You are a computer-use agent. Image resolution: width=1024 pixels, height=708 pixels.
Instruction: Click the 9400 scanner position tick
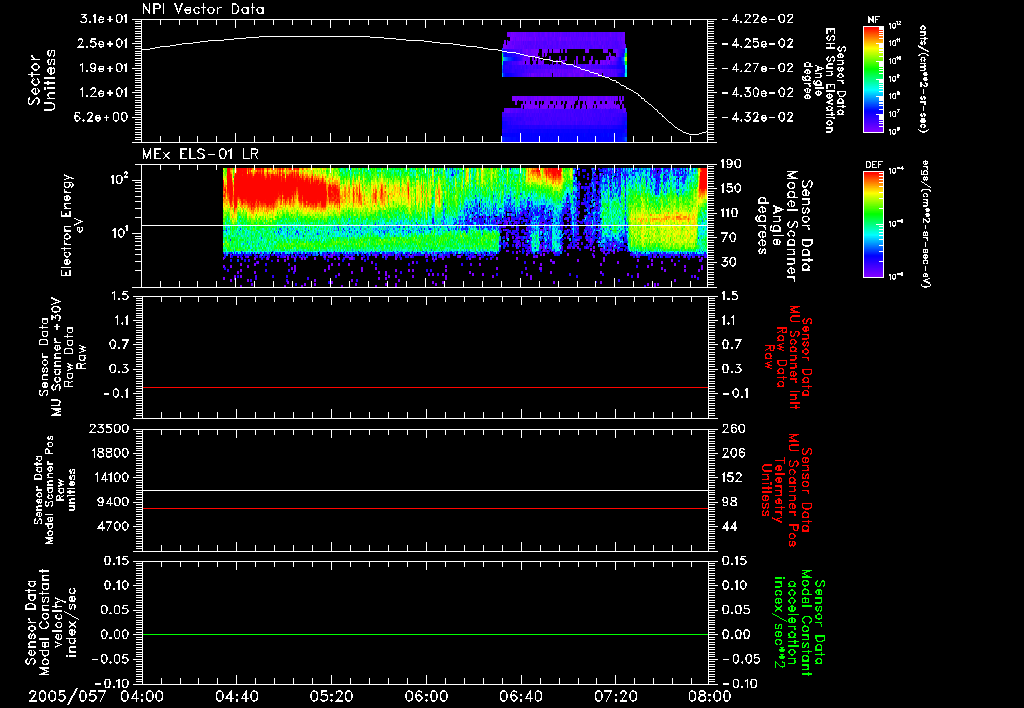113,502
